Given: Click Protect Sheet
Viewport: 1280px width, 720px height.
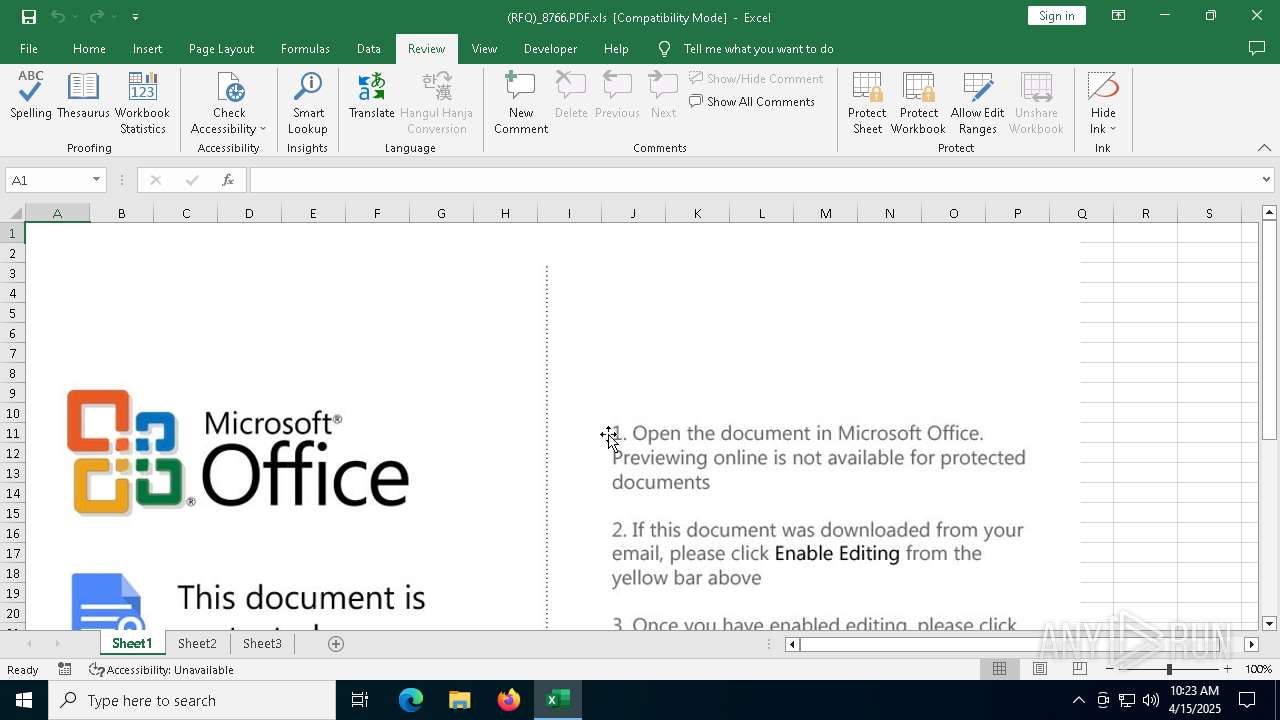Looking at the screenshot, I should click(x=867, y=103).
